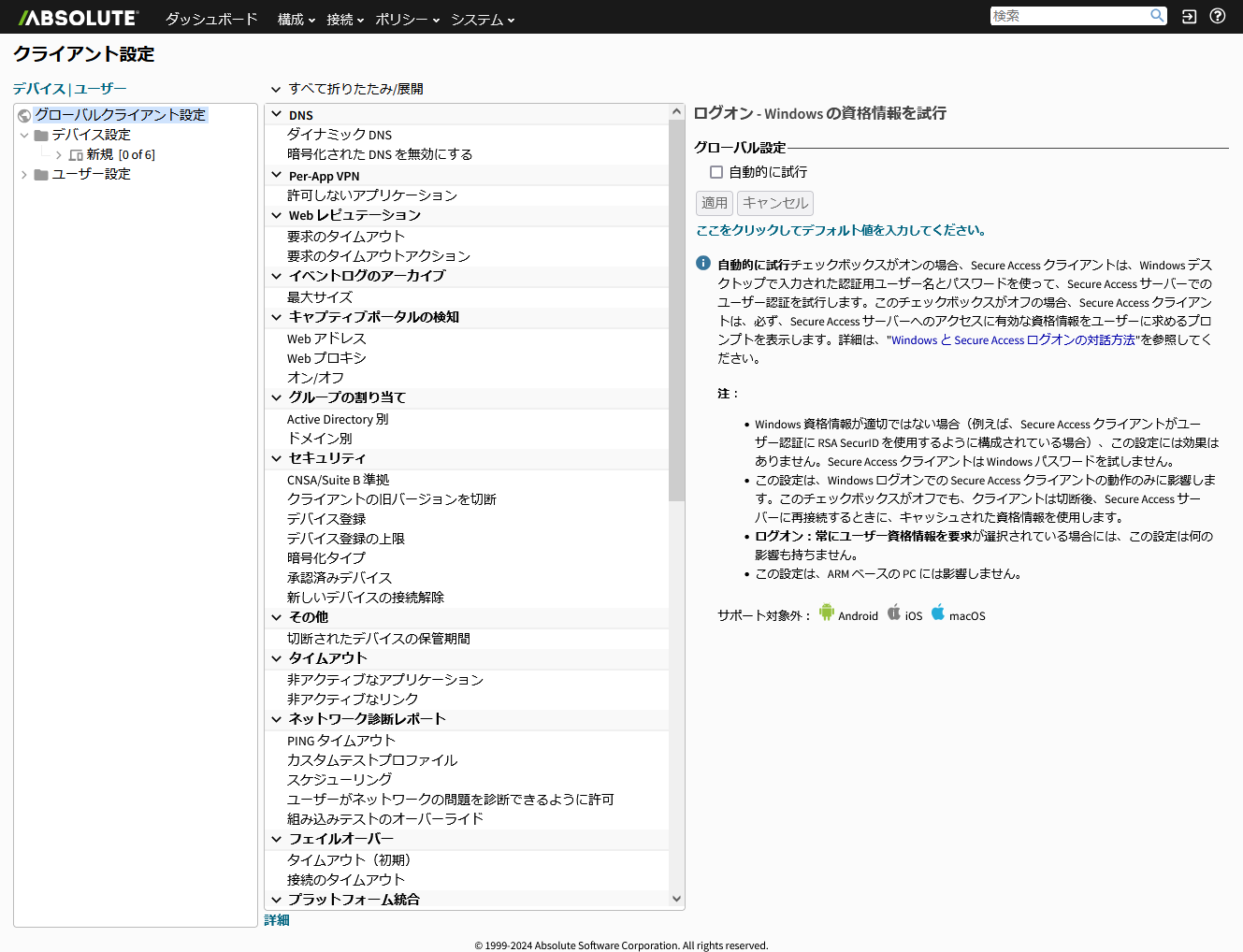Image resolution: width=1243 pixels, height=952 pixels.
Task: Select PING タイムアウト setting
Action: coord(341,741)
